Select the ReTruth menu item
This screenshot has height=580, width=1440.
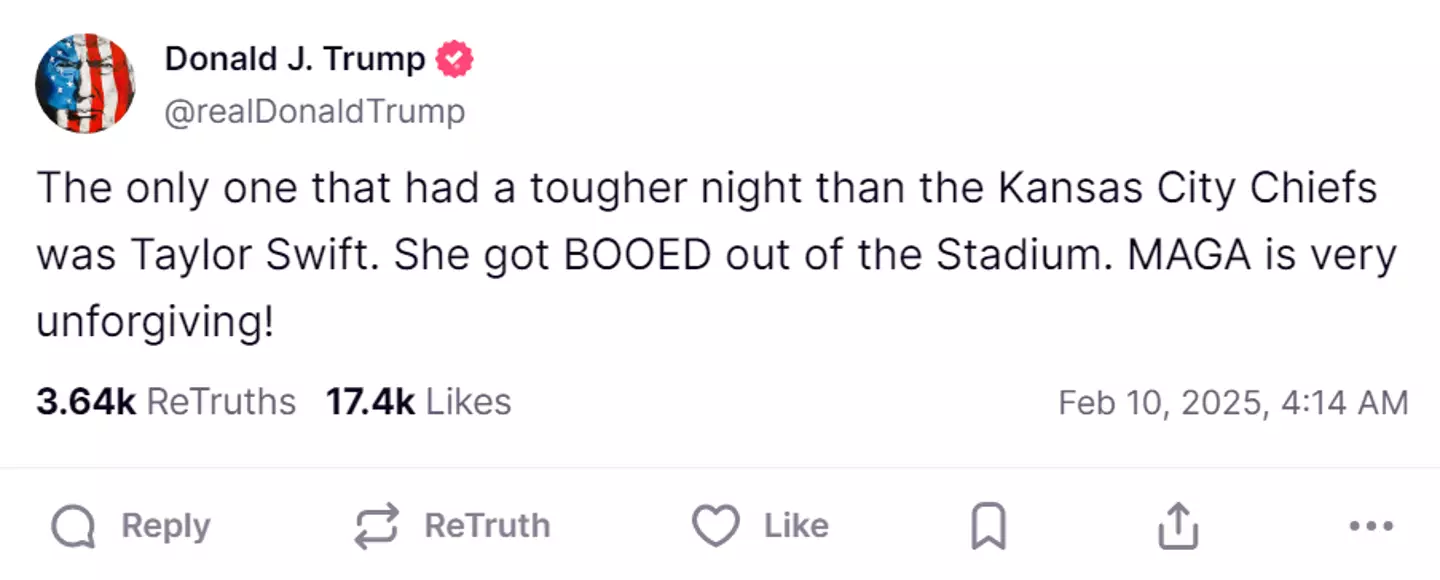point(450,524)
